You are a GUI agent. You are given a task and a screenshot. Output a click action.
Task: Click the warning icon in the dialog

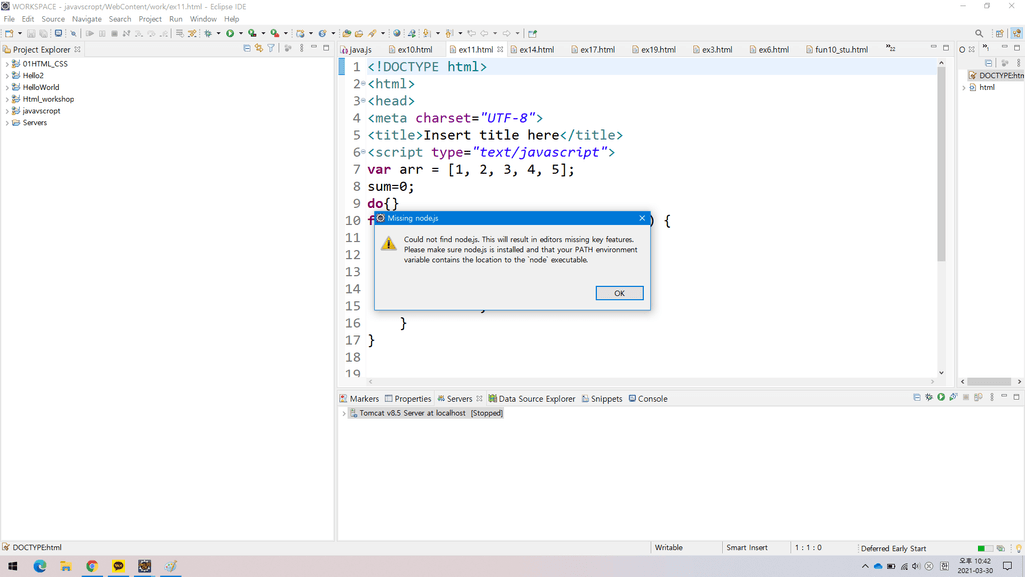(x=389, y=244)
